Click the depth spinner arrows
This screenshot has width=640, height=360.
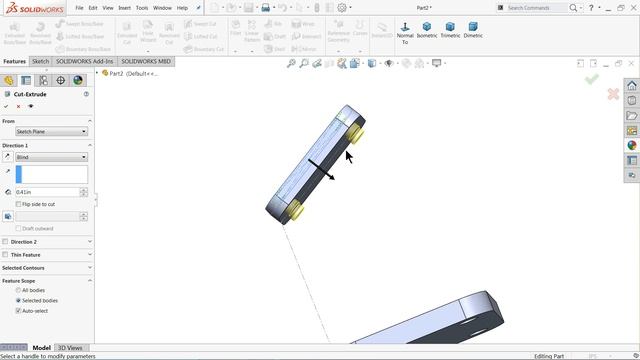click(84, 192)
